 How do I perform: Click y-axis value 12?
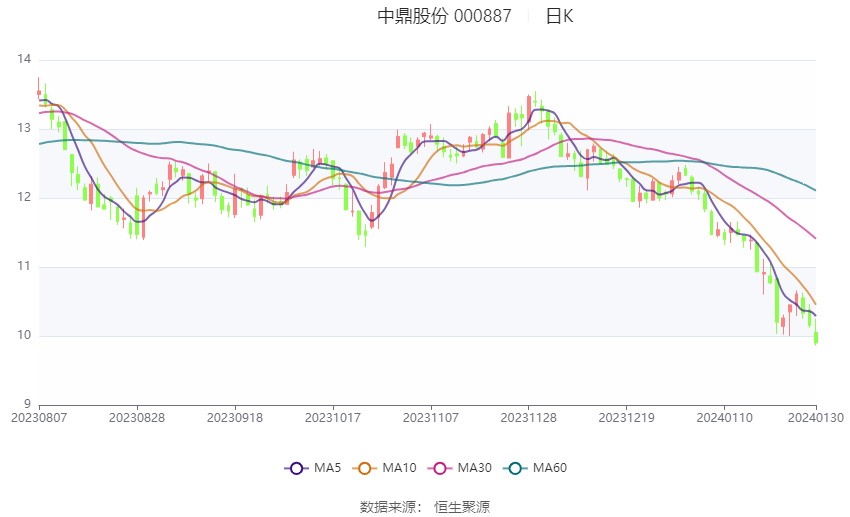[24, 197]
